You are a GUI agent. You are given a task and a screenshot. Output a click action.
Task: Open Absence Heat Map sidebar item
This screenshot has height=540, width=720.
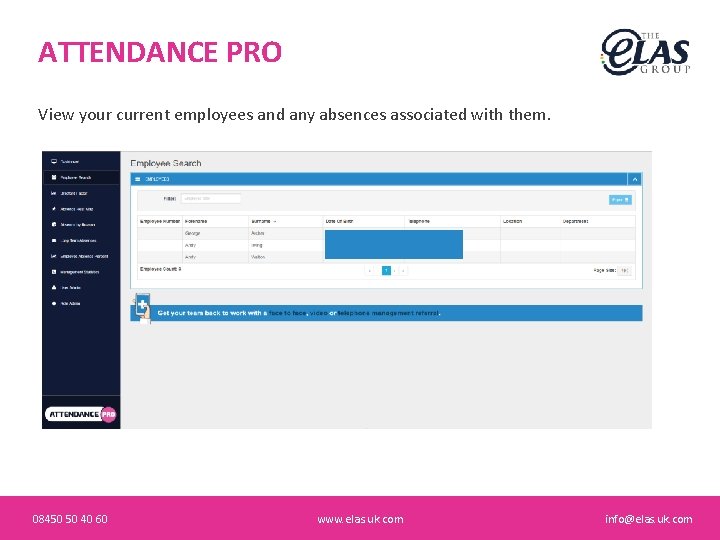(81, 209)
